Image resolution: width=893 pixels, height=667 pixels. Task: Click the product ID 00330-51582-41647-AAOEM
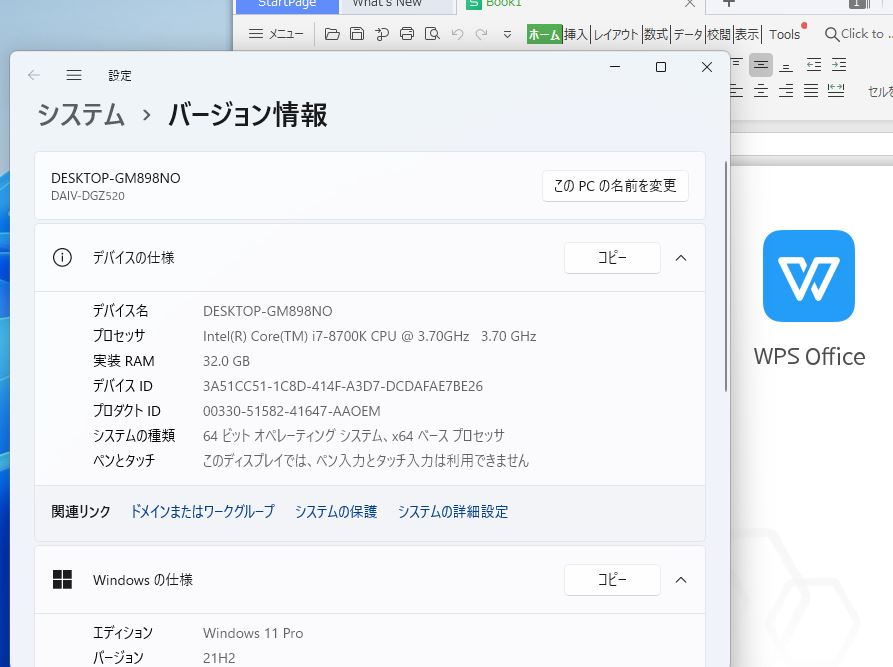[x=292, y=411]
